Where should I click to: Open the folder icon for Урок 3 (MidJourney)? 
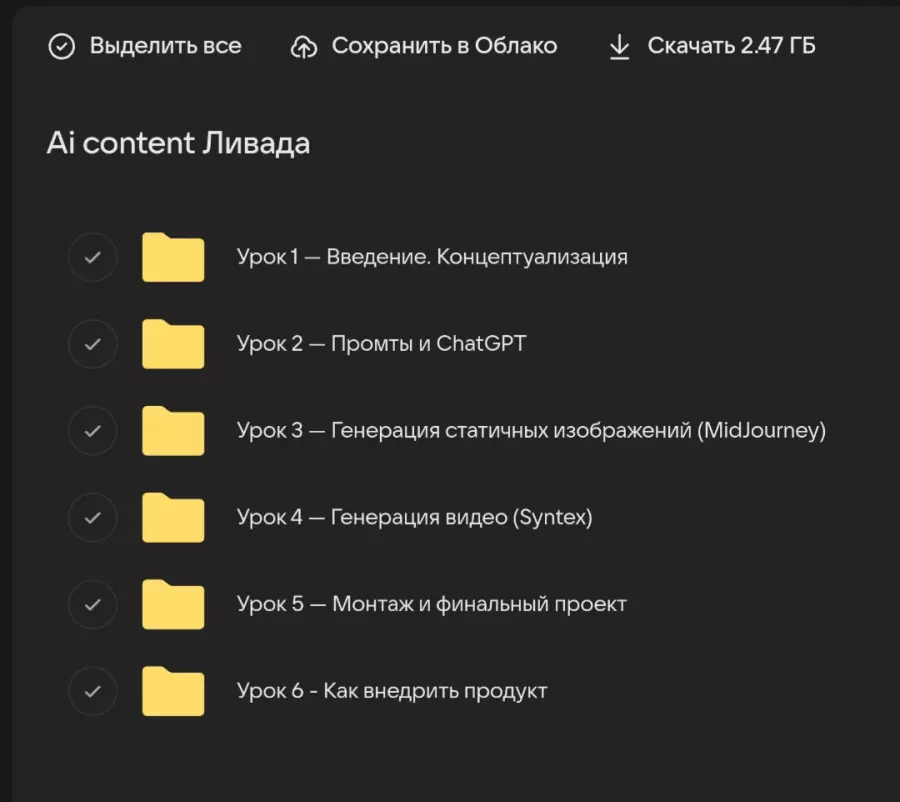click(172, 431)
